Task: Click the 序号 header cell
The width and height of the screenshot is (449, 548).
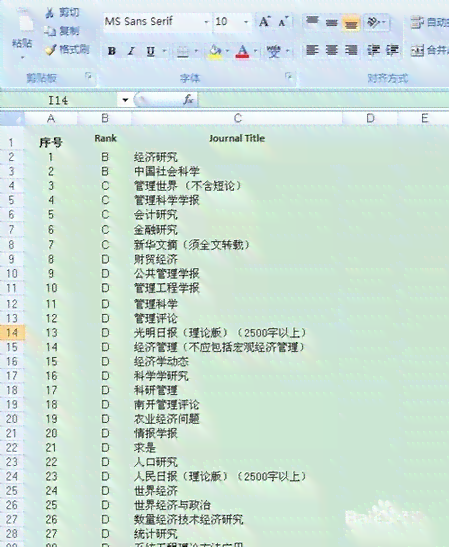Action: pos(51,142)
